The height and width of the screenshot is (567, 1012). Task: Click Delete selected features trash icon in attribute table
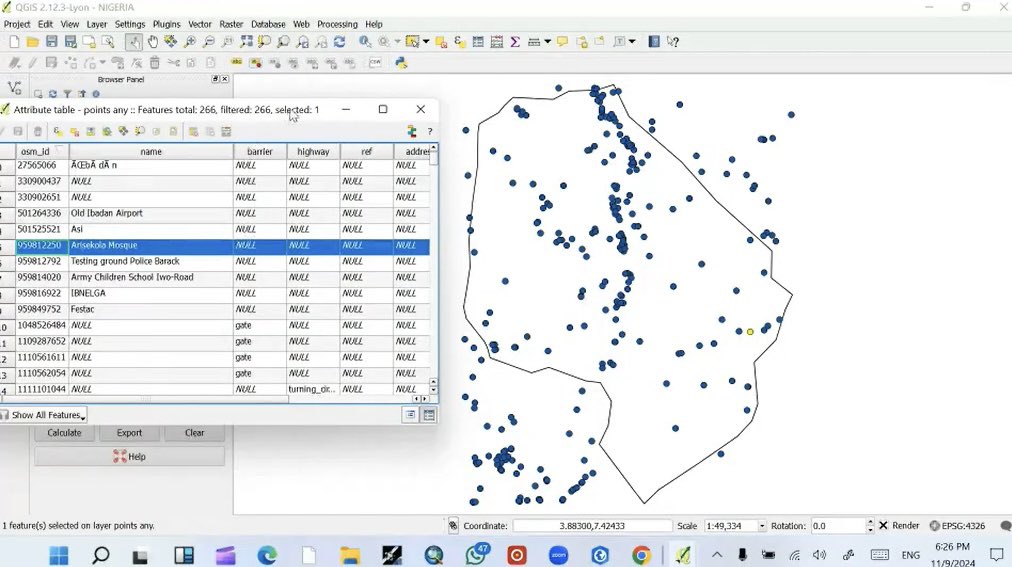[38, 132]
